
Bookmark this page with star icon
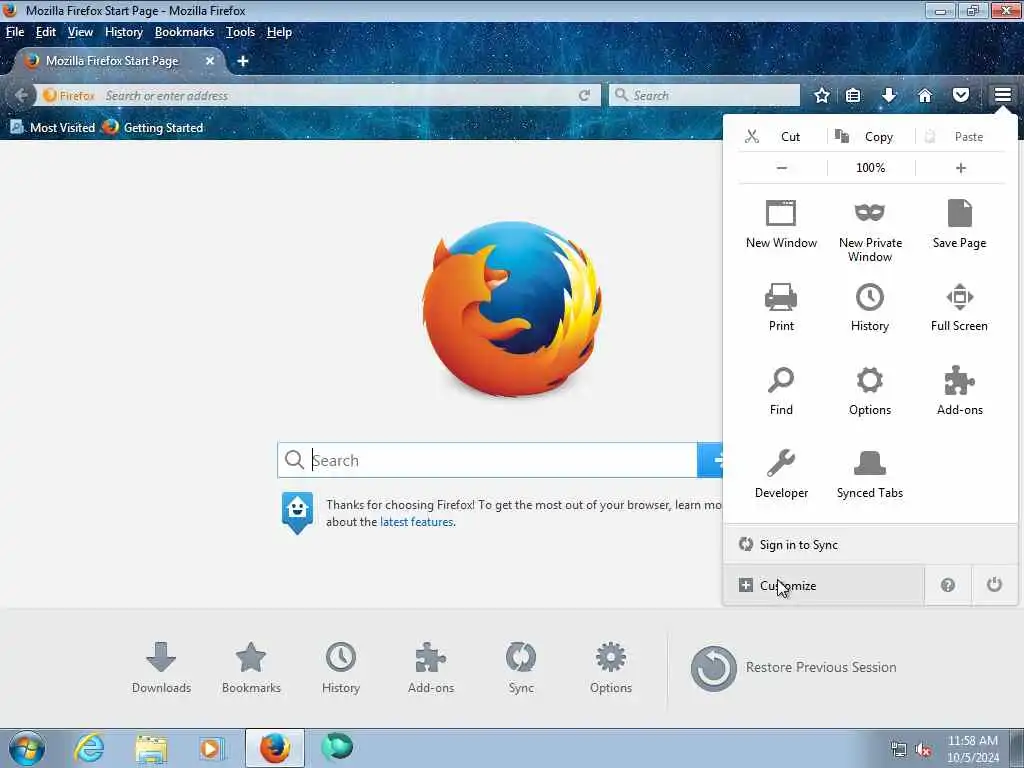click(822, 95)
